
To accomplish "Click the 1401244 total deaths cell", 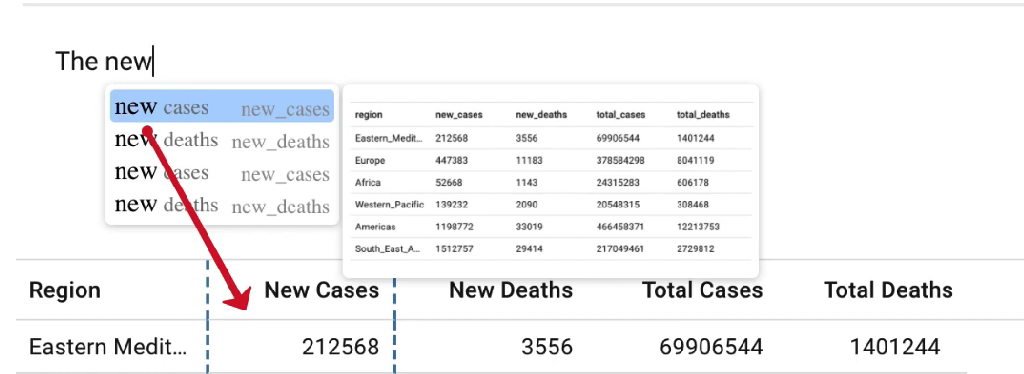I will tap(895, 347).
